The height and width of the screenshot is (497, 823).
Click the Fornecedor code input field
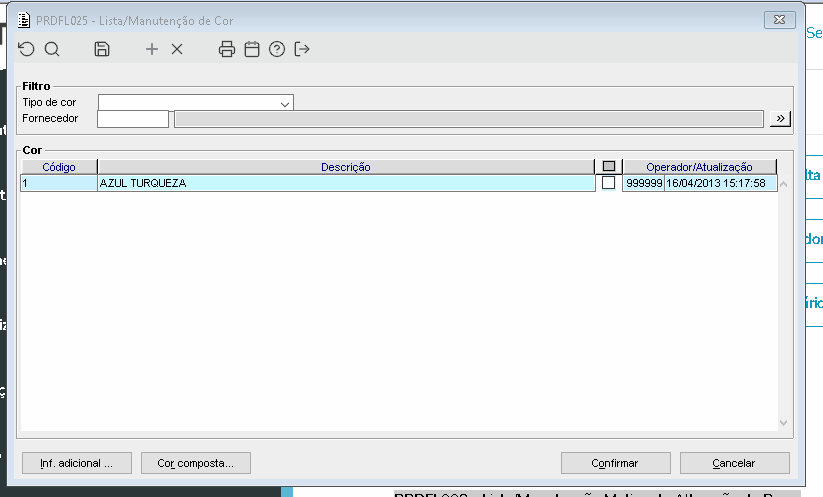tap(133, 119)
